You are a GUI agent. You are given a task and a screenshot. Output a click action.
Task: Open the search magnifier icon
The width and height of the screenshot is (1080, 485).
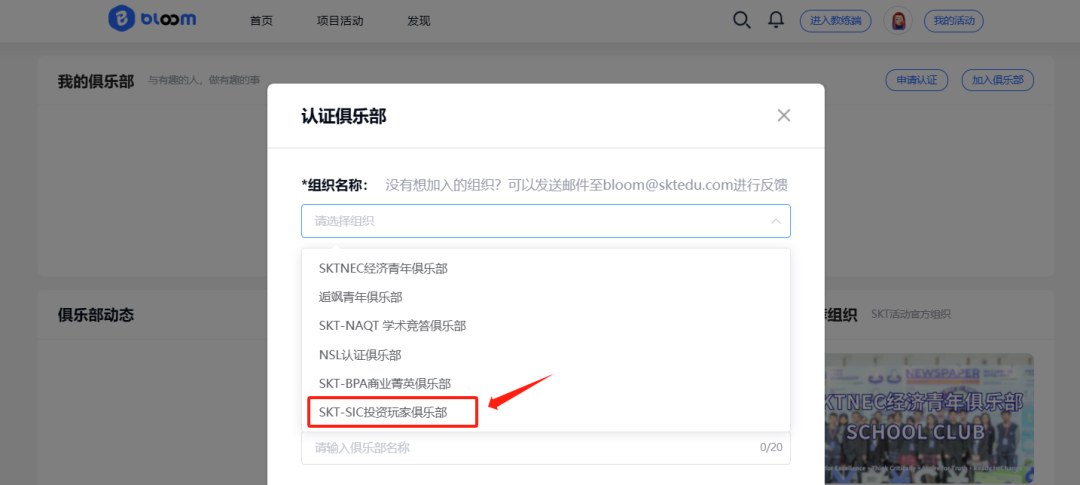[741, 20]
